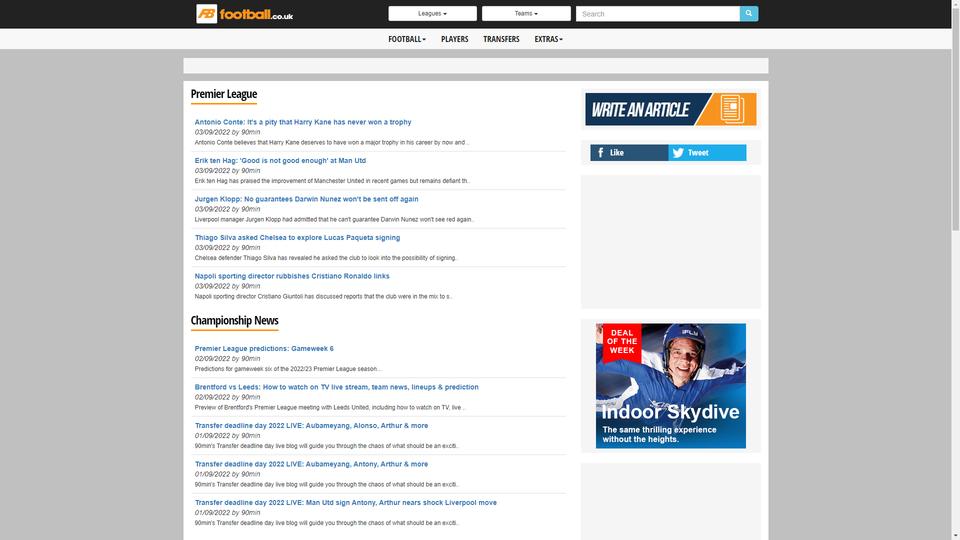
Task: Click 'Erik ten Hag has praised' summary text
Action: (332, 181)
